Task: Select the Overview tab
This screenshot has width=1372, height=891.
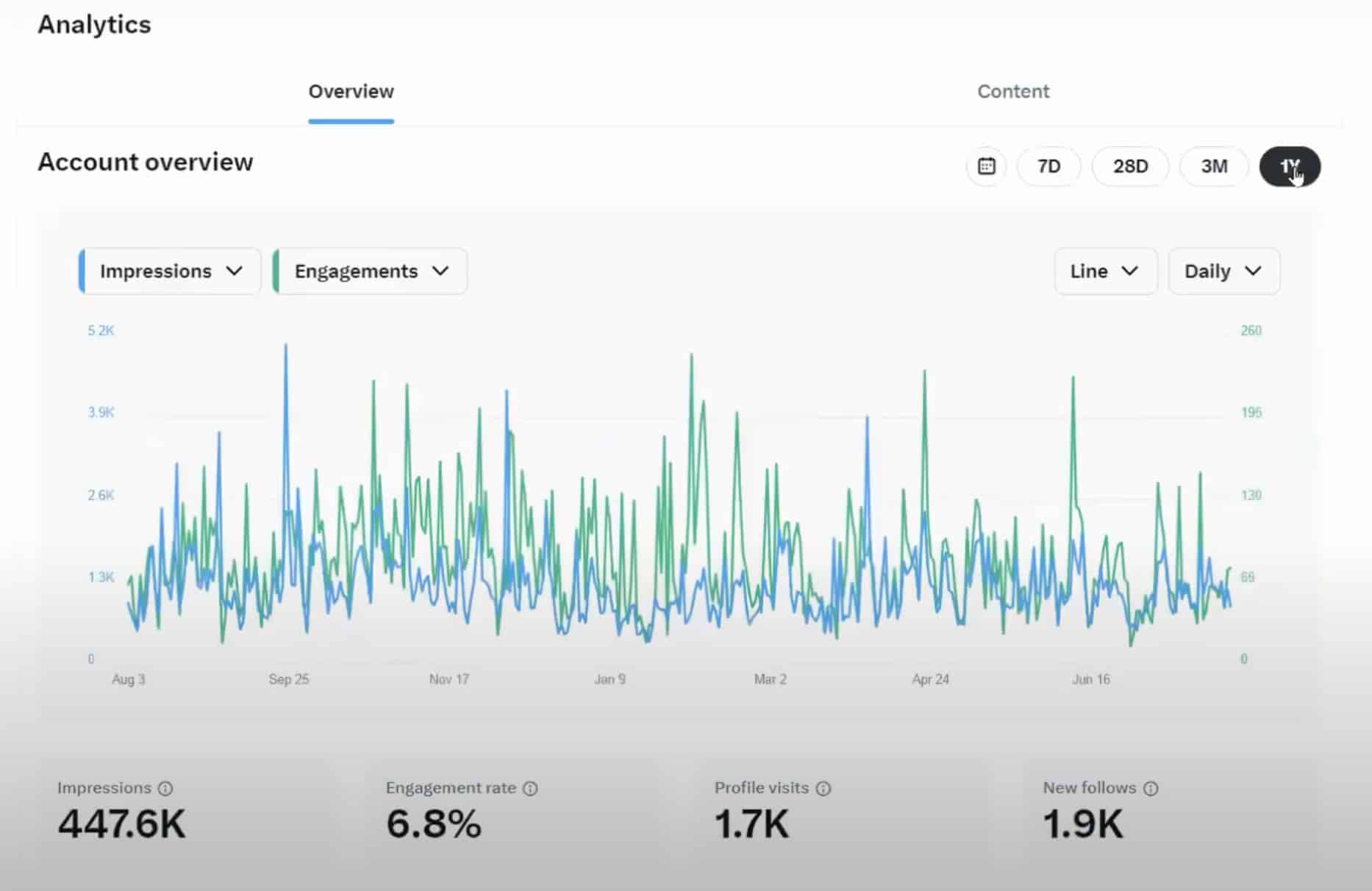Action: click(x=351, y=91)
